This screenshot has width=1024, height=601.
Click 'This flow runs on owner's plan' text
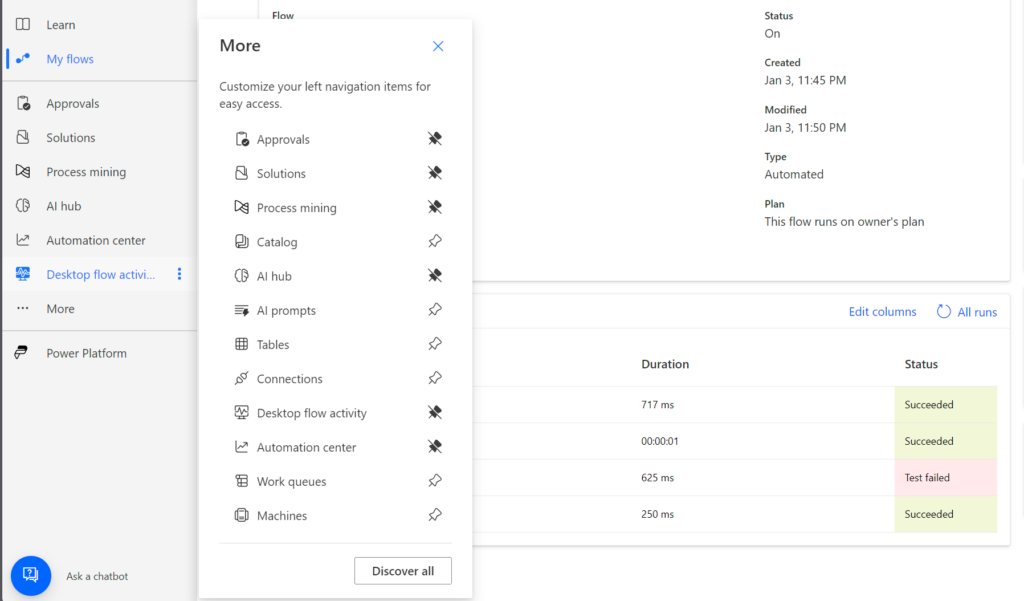tap(844, 221)
